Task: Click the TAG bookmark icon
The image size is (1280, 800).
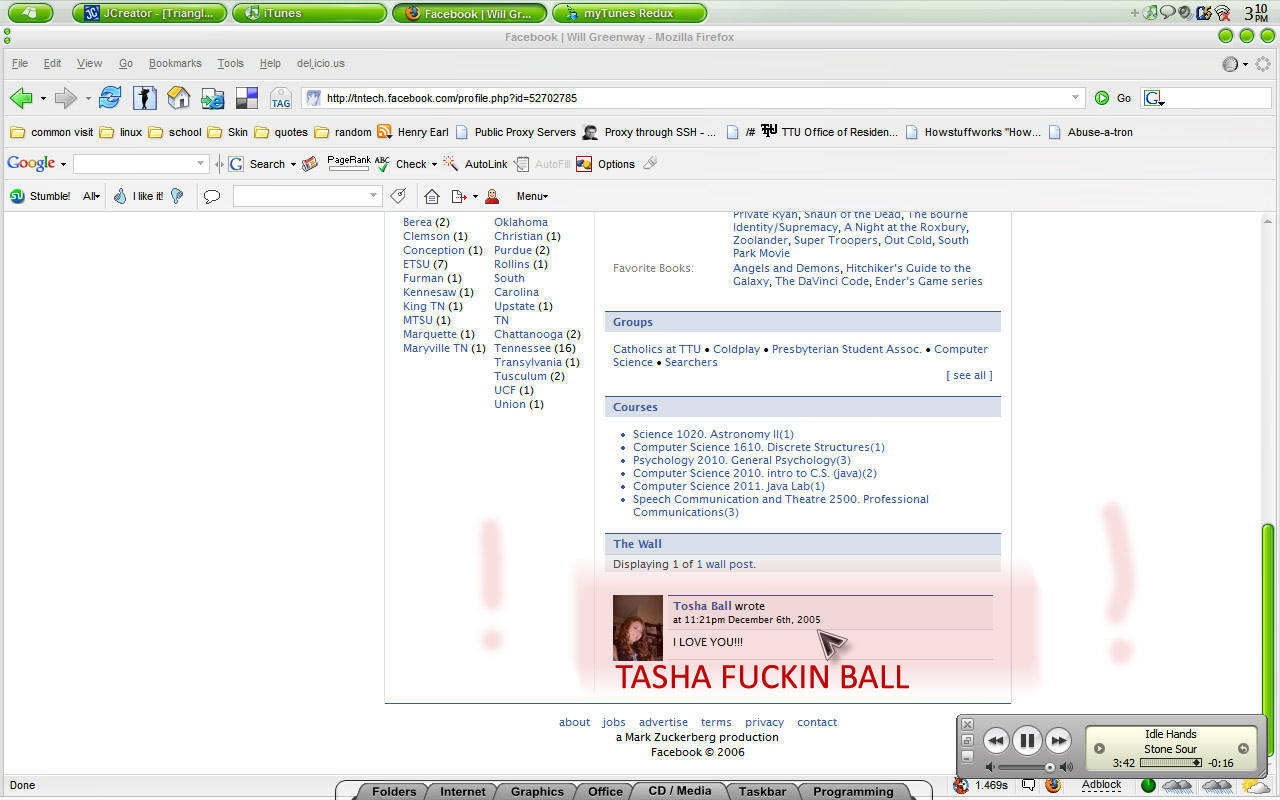Action: pyautogui.click(x=280, y=98)
